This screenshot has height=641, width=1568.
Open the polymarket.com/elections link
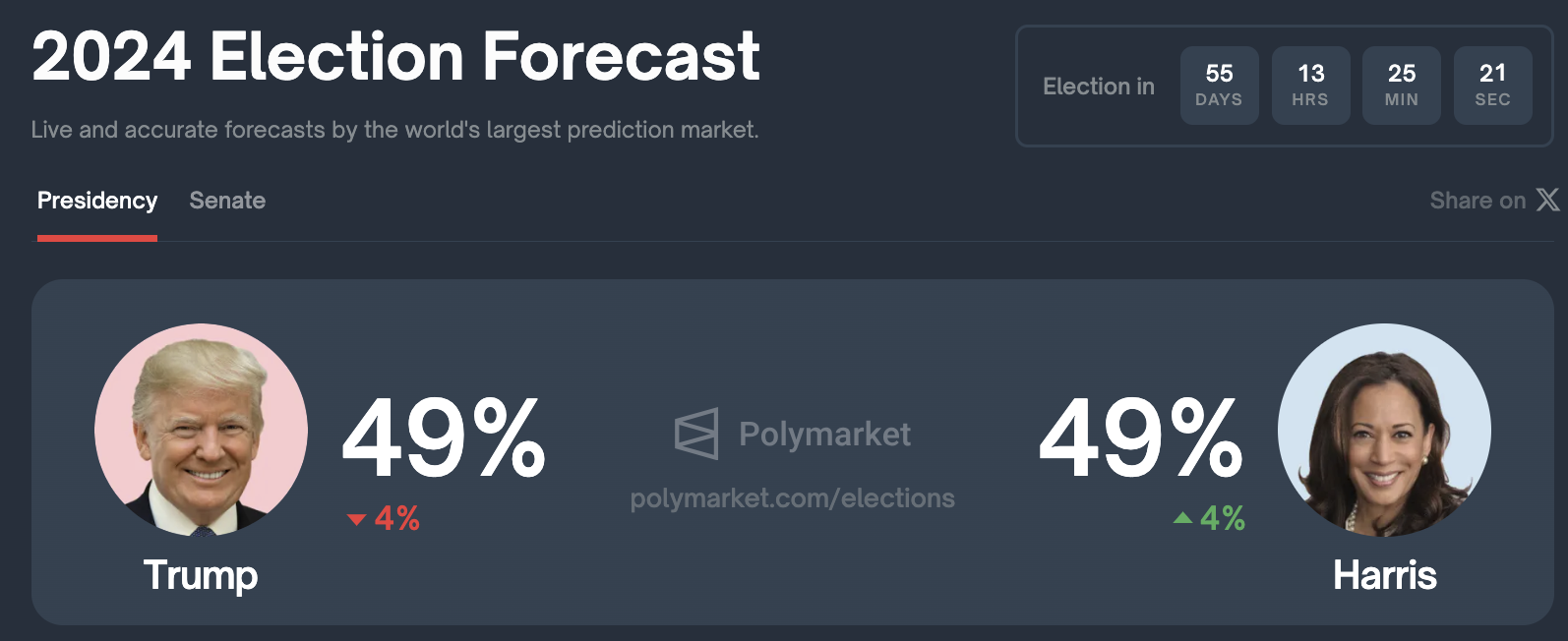792,498
